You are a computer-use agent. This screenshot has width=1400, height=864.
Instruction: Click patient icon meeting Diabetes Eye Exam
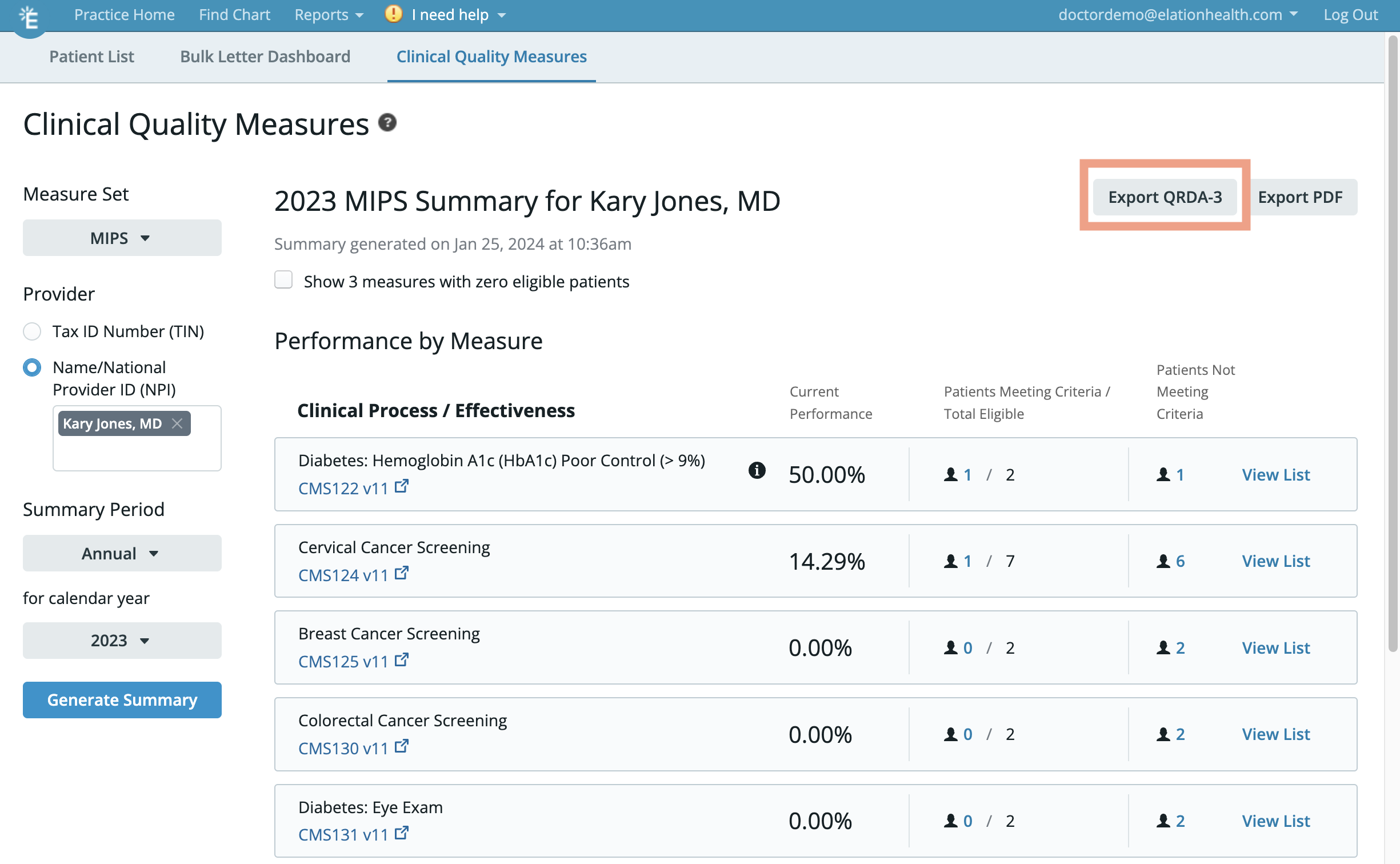click(950, 821)
